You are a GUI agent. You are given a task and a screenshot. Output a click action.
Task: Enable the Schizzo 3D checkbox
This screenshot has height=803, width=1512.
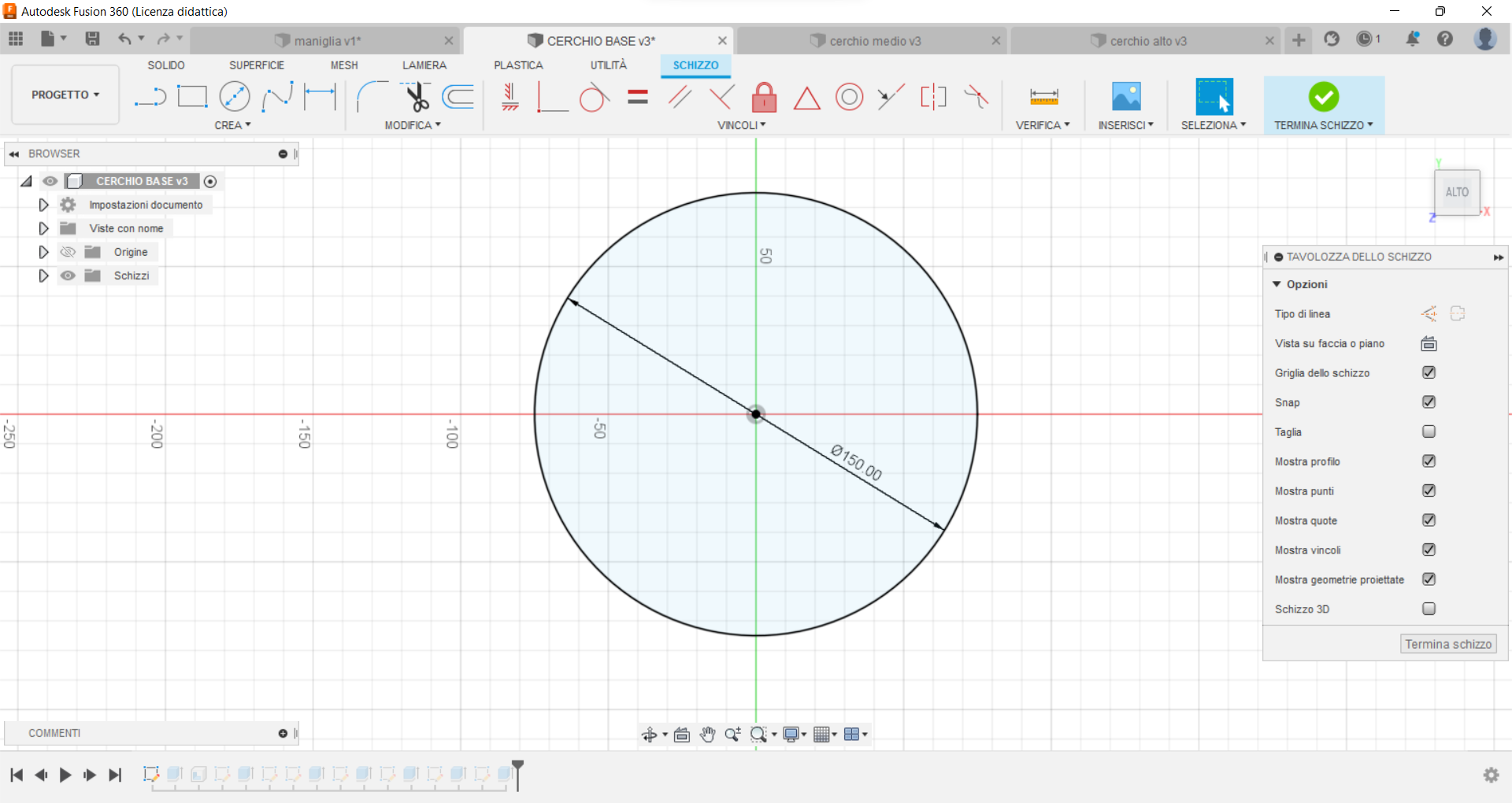[x=1429, y=609]
